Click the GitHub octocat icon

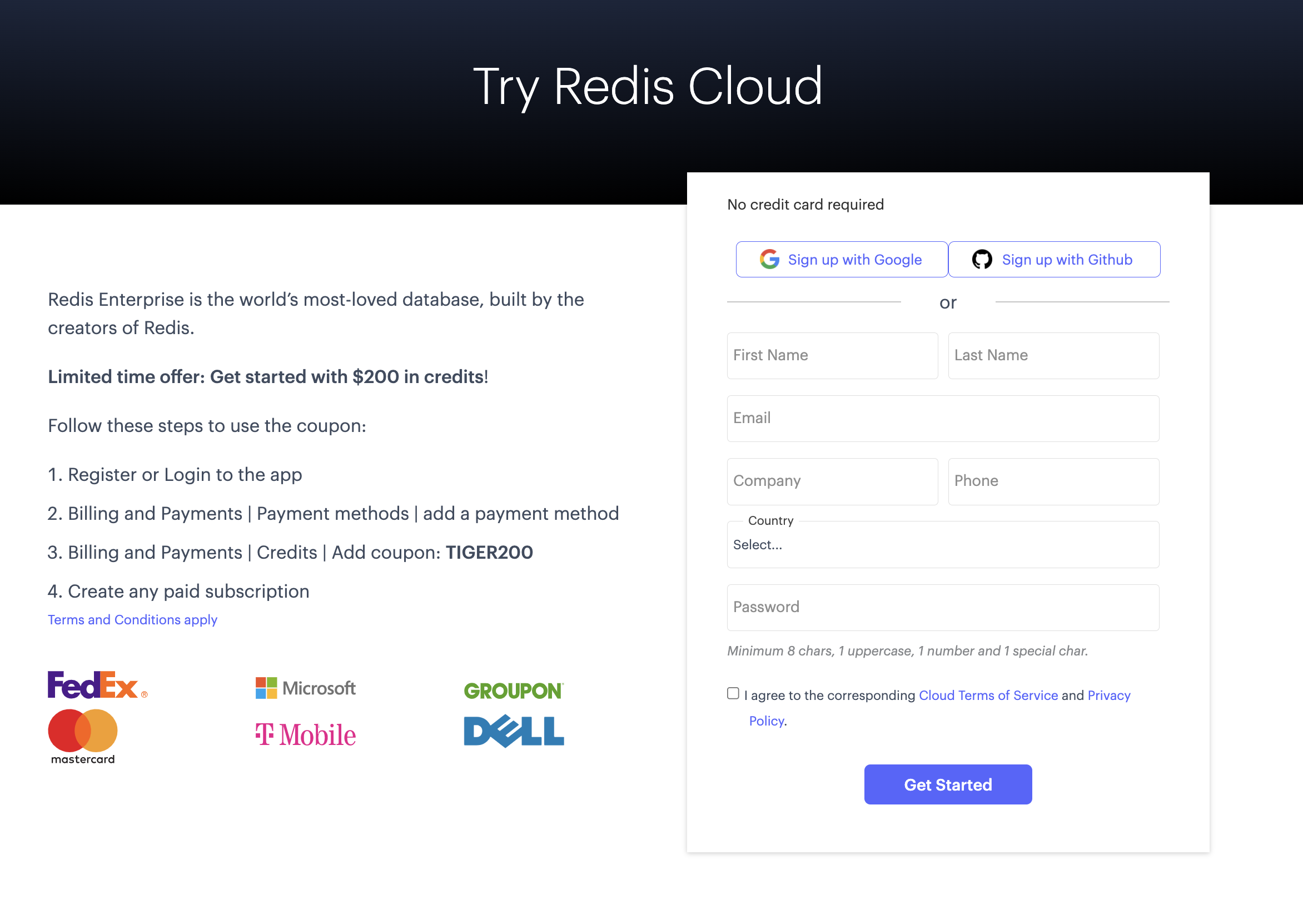[982, 260]
